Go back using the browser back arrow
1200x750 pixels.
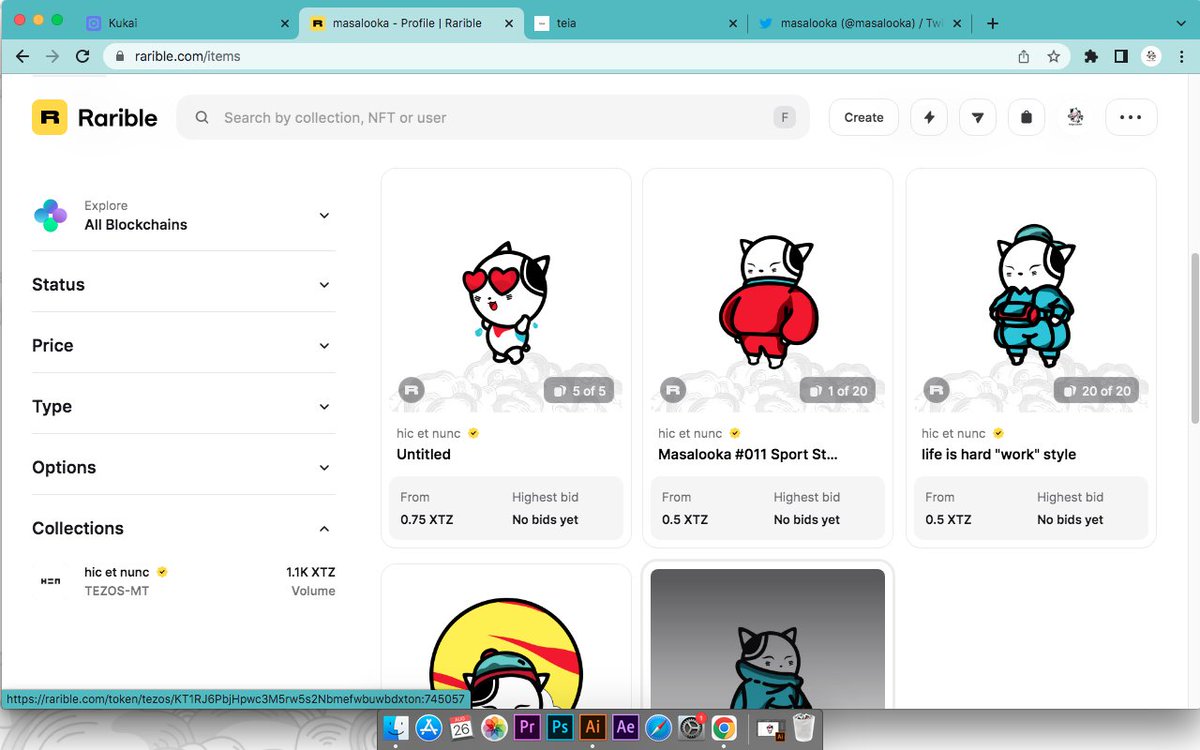click(22, 56)
